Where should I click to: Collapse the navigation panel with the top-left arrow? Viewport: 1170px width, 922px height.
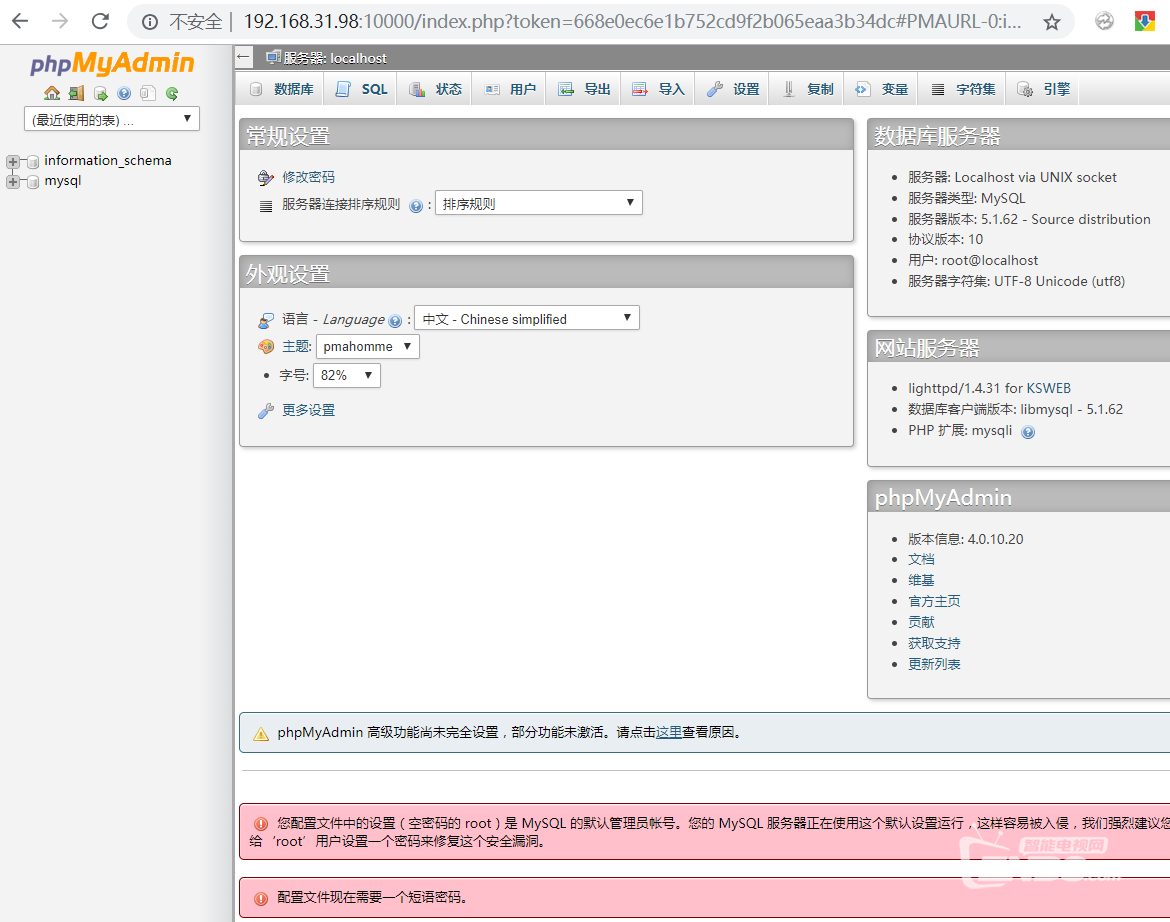point(243,56)
